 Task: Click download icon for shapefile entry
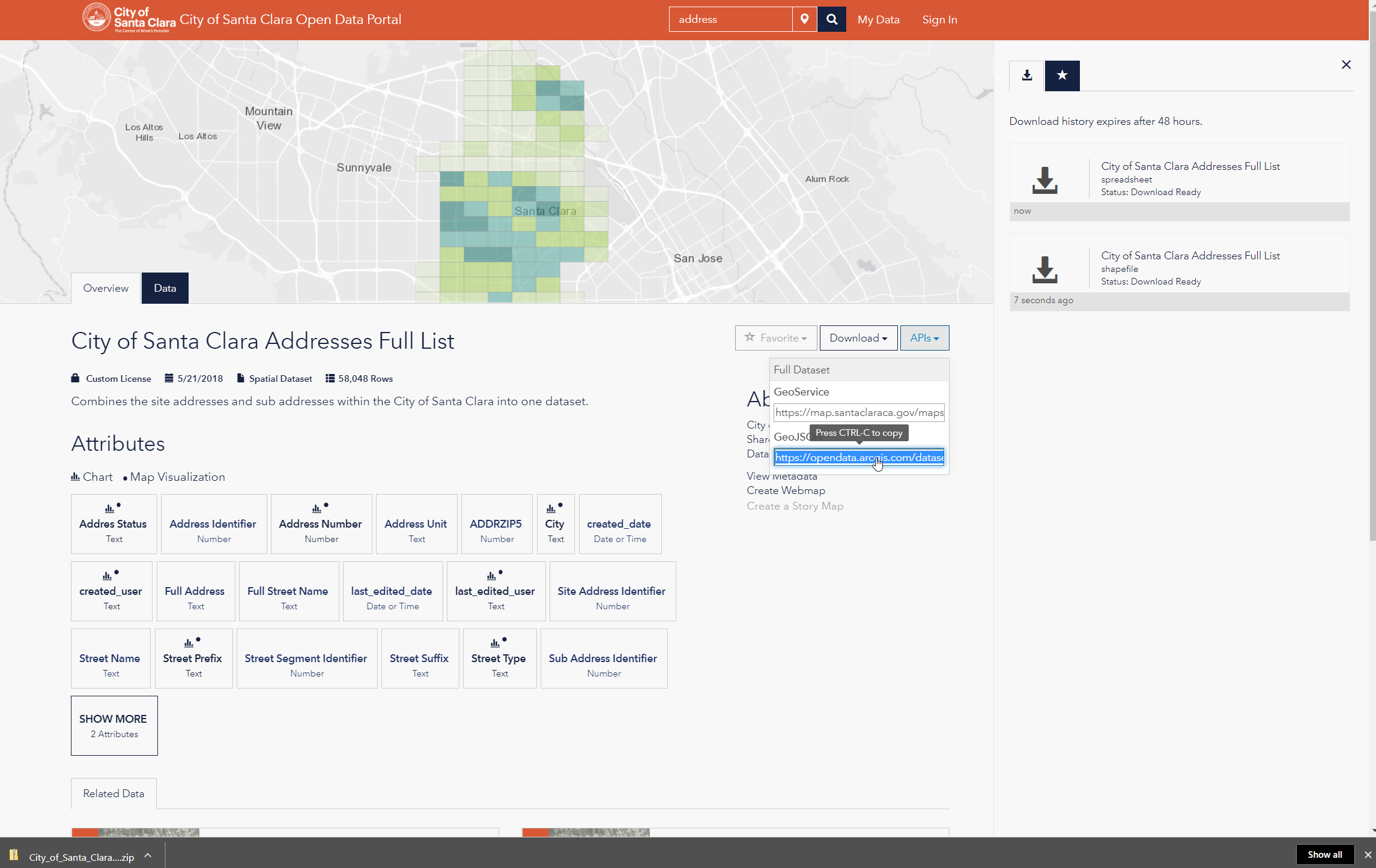click(1044, 270)
